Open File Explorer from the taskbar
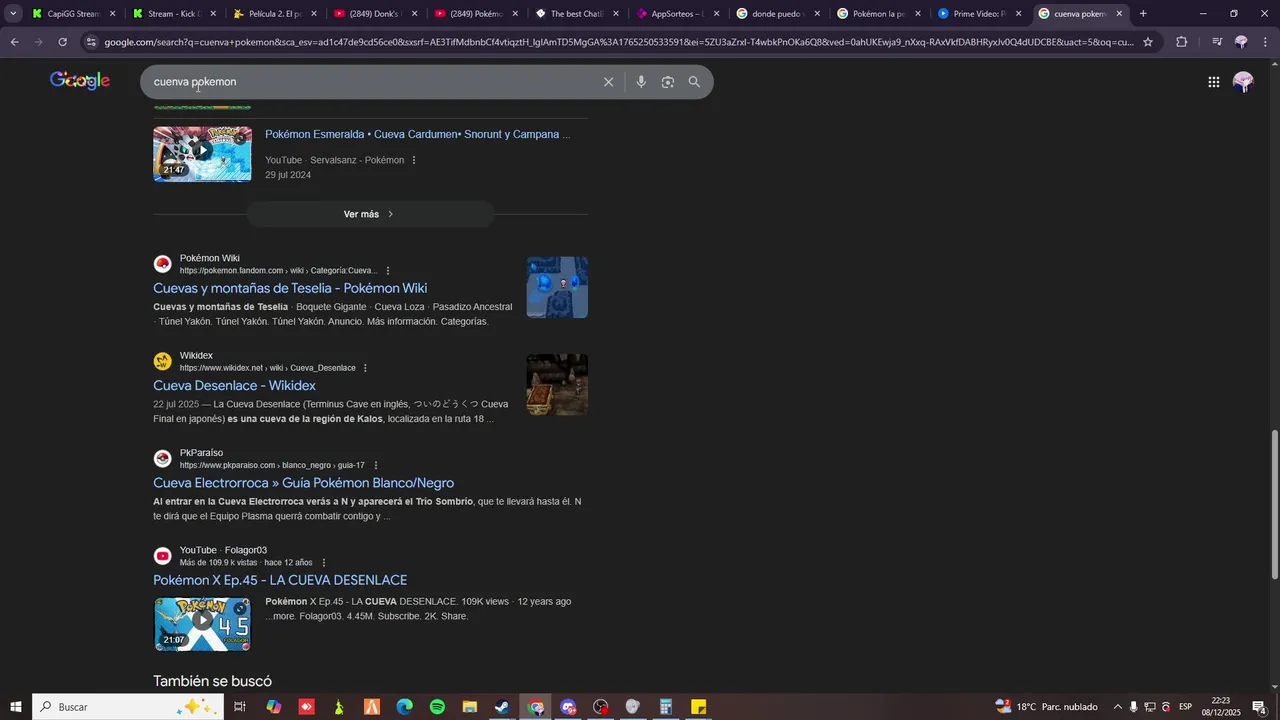Screen dimensions: 1280x720 pos(470,707)
